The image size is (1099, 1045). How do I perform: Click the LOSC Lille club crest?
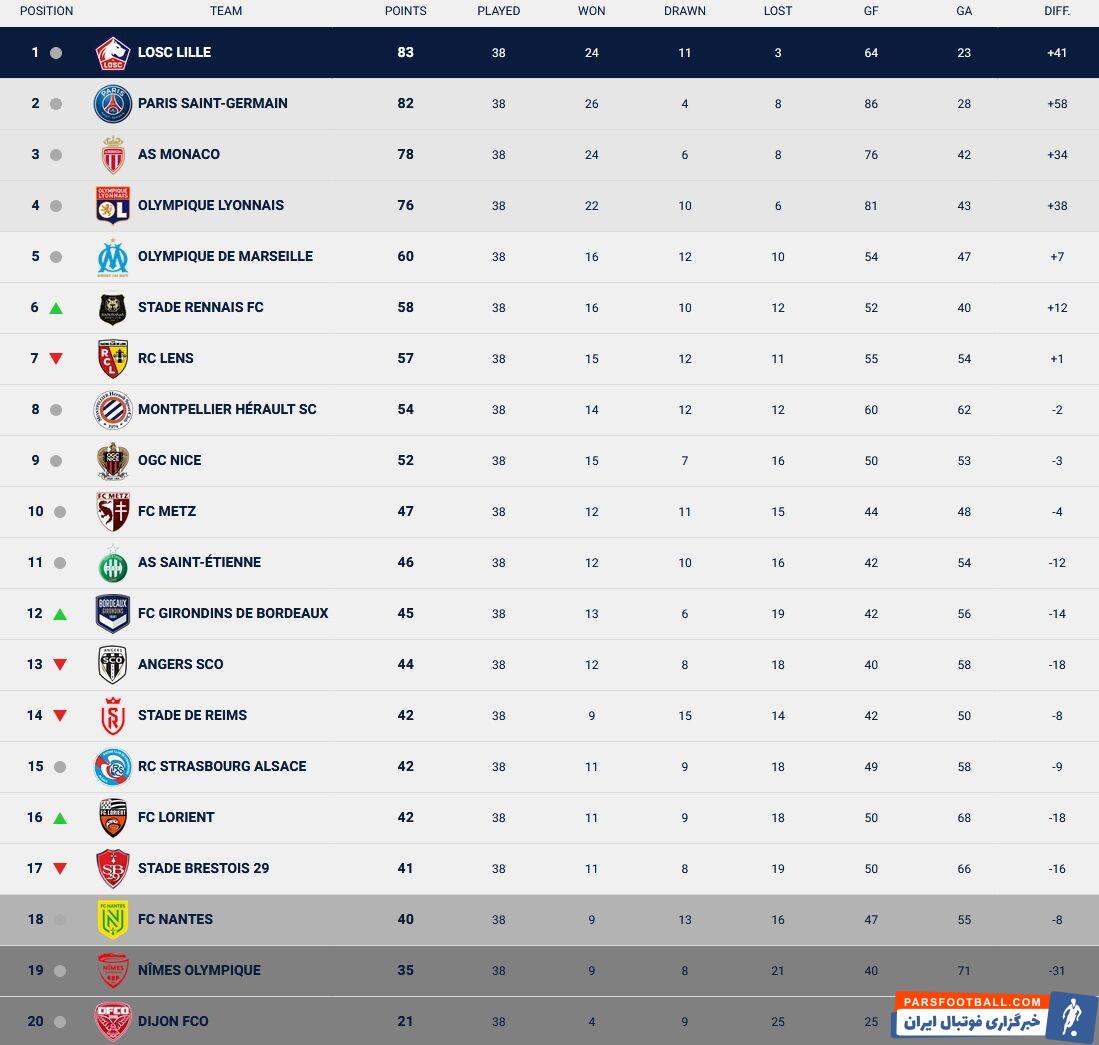113,53
